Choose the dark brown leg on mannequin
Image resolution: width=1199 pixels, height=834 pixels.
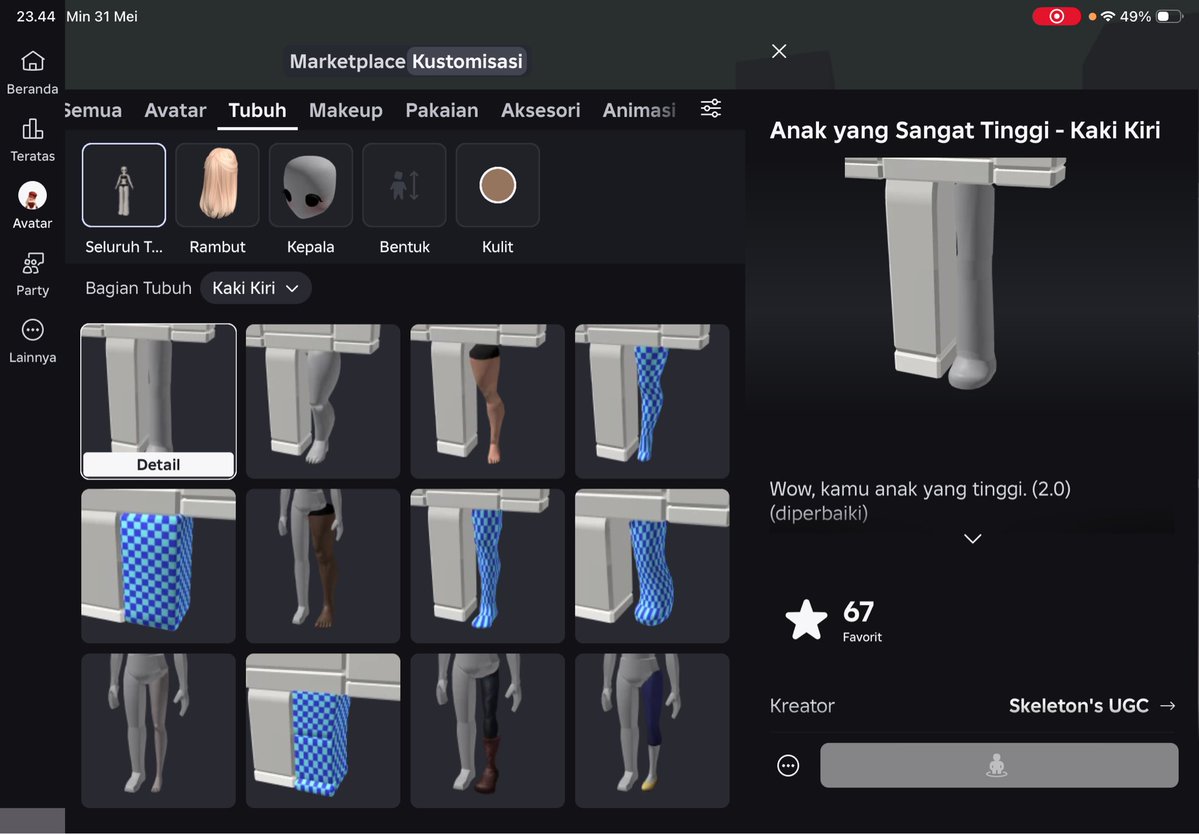[x=323, y=566]
